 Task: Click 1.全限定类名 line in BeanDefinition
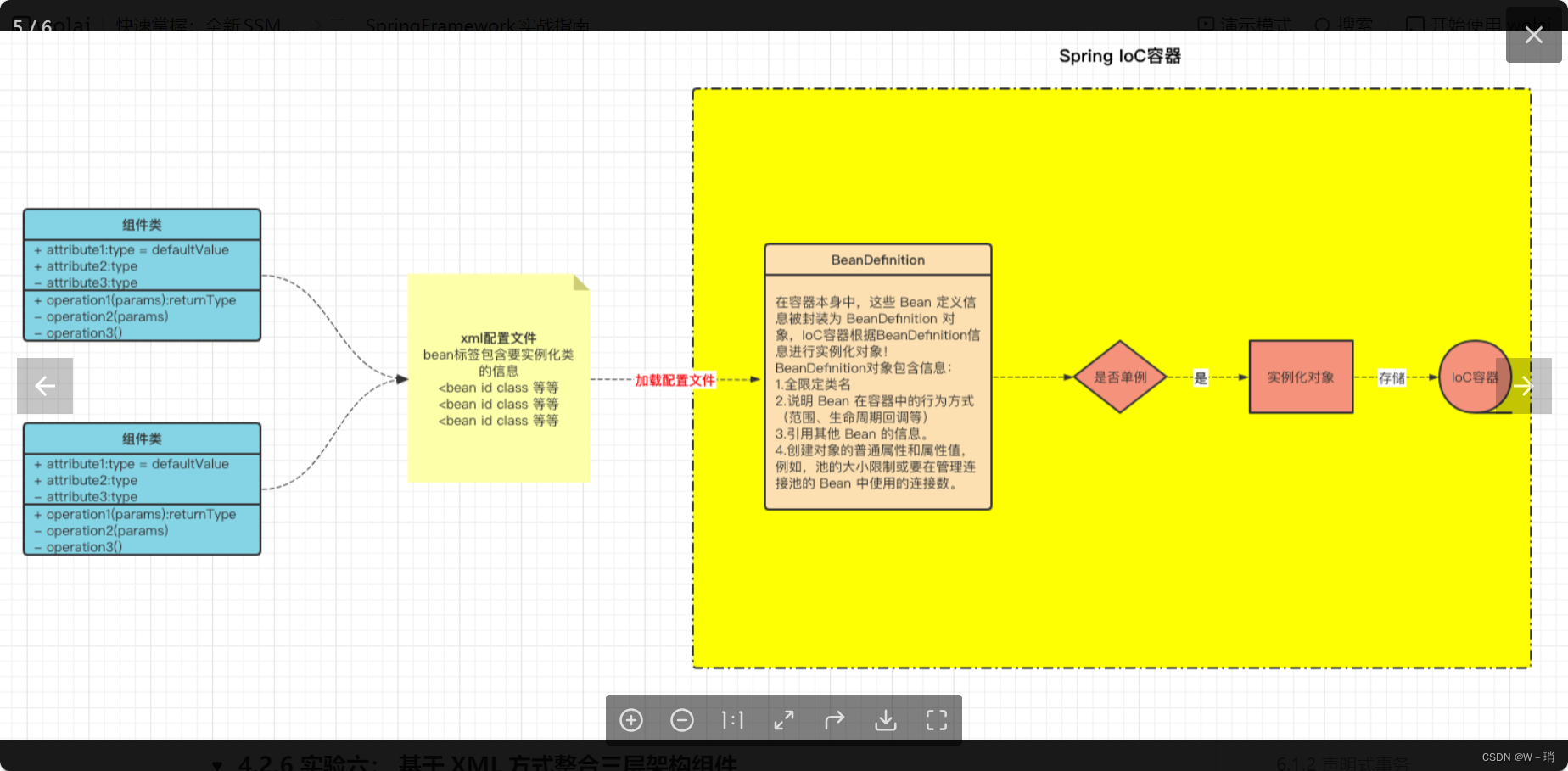coord(813,384)
